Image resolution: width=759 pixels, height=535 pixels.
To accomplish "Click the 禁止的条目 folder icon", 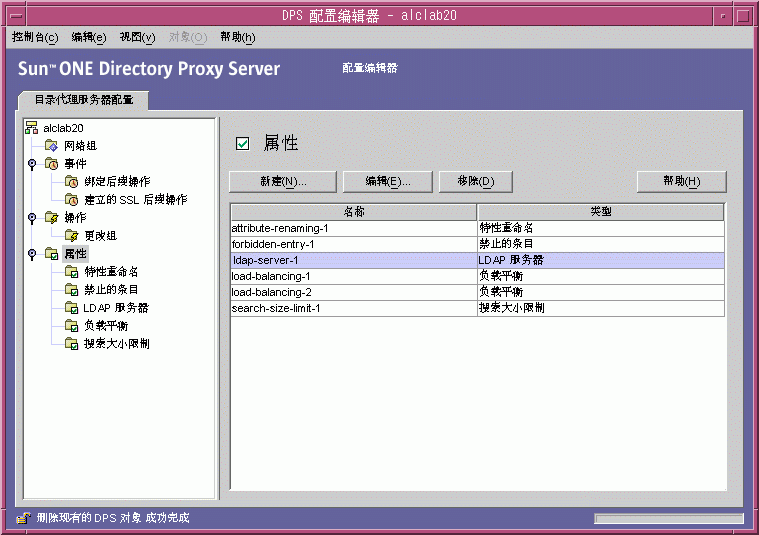I will 71,290.
